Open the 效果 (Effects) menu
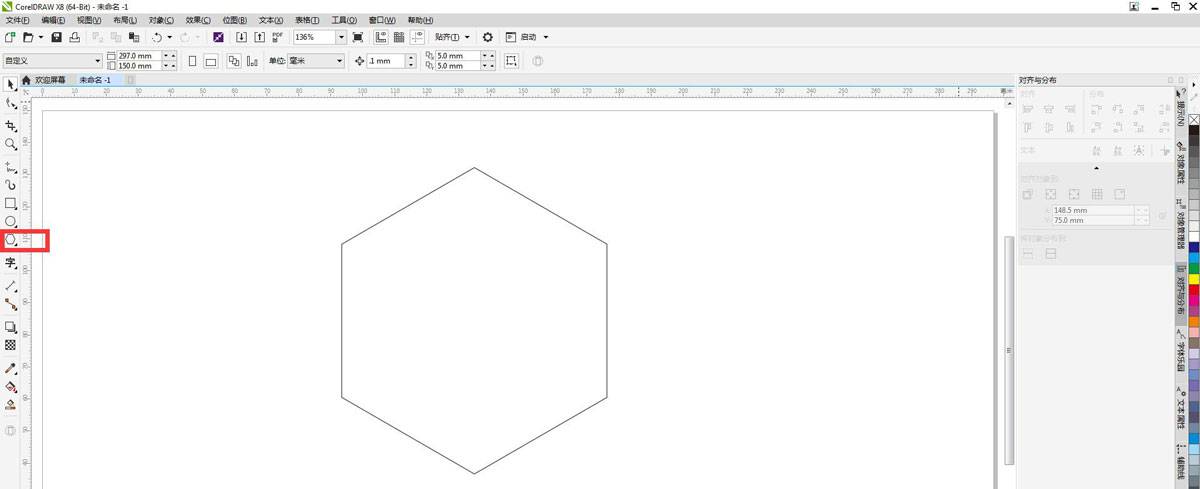 (199, 20)
